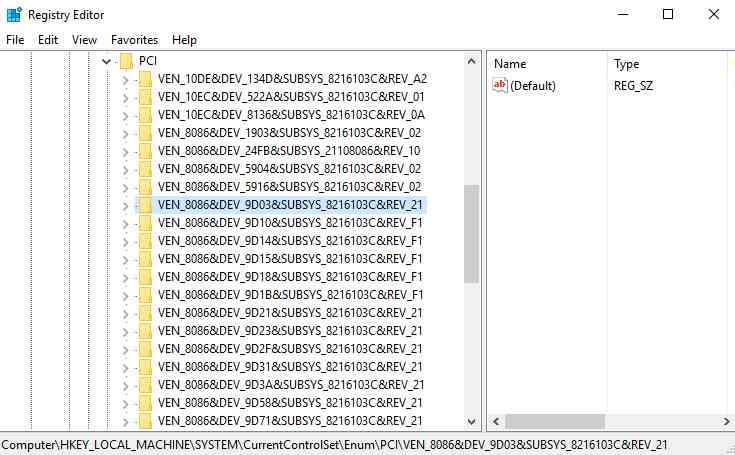Click the tree pane vertical scrollbar thumb
Image resolution: width=735 pixels, height=455 pixels.
tap(472, 234)
